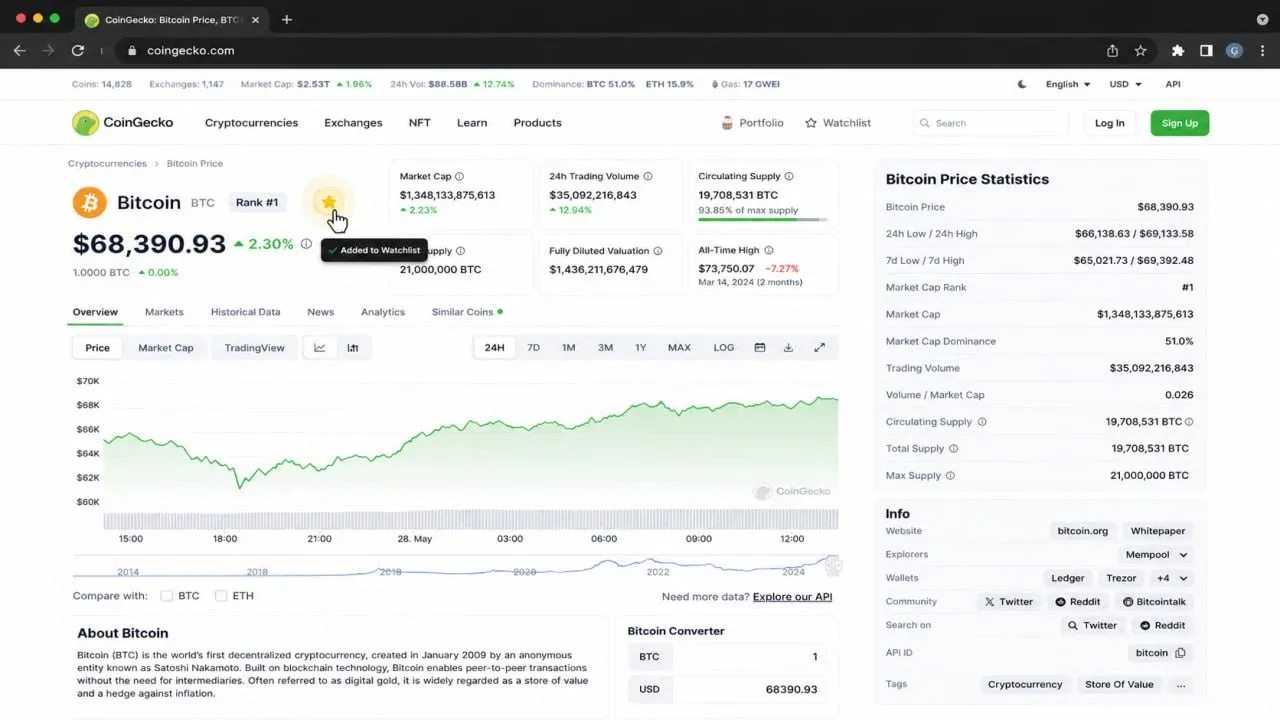Screen dimensions: 1280x720
Task: Switch to the Analytics tab
Action: 383,312
